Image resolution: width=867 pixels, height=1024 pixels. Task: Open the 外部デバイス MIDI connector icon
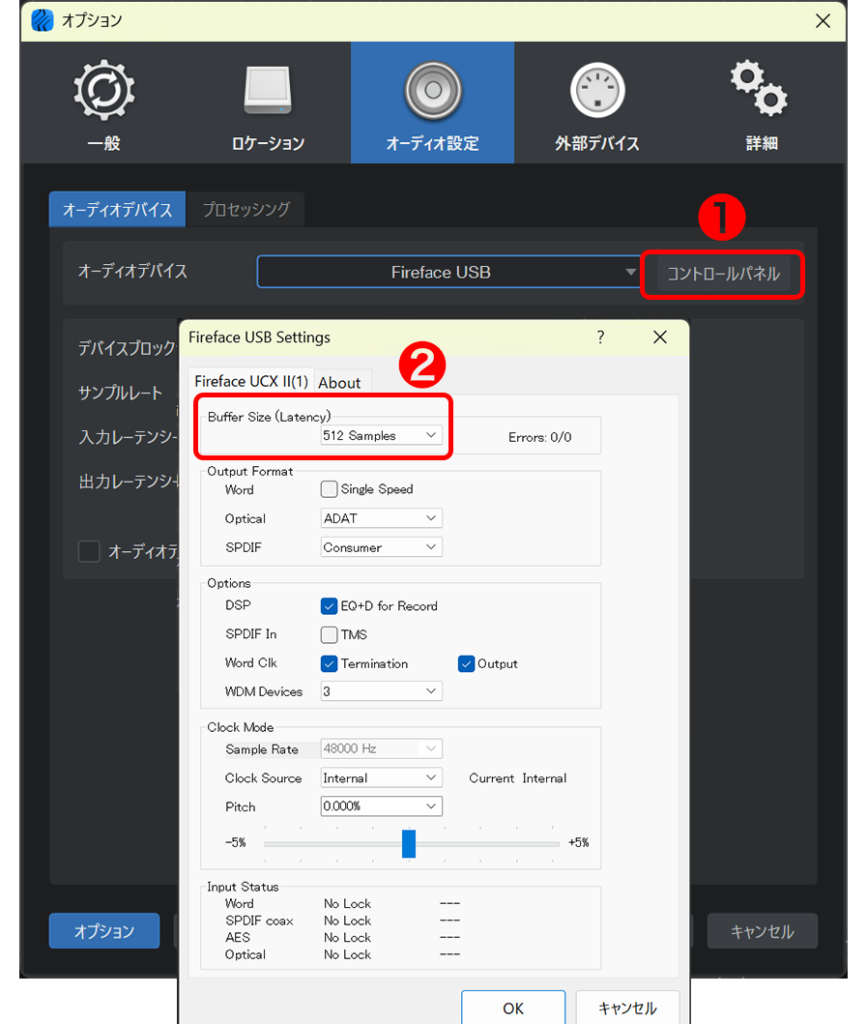point(597,92)
